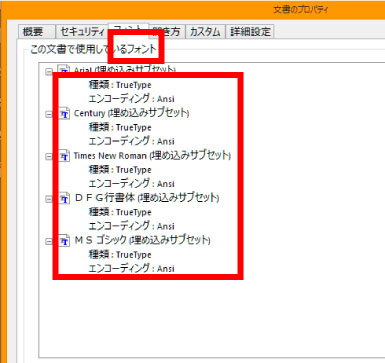Screen dimensions: 385x363
Task: Click the Times New Roman font icon
Action: (64, 156)
